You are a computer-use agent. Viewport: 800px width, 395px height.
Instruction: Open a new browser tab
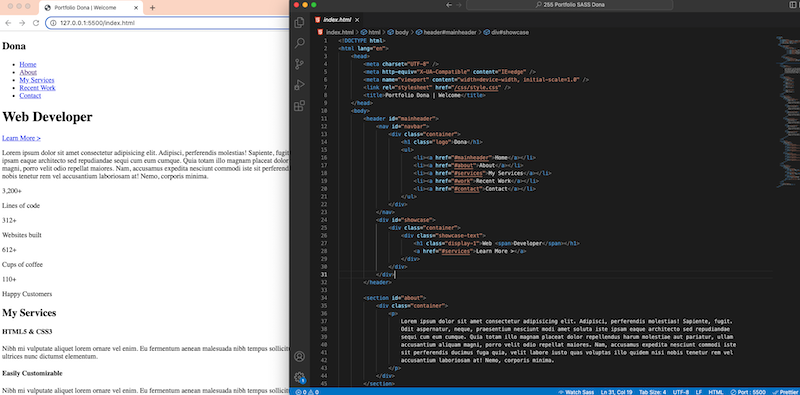(152, 8)
